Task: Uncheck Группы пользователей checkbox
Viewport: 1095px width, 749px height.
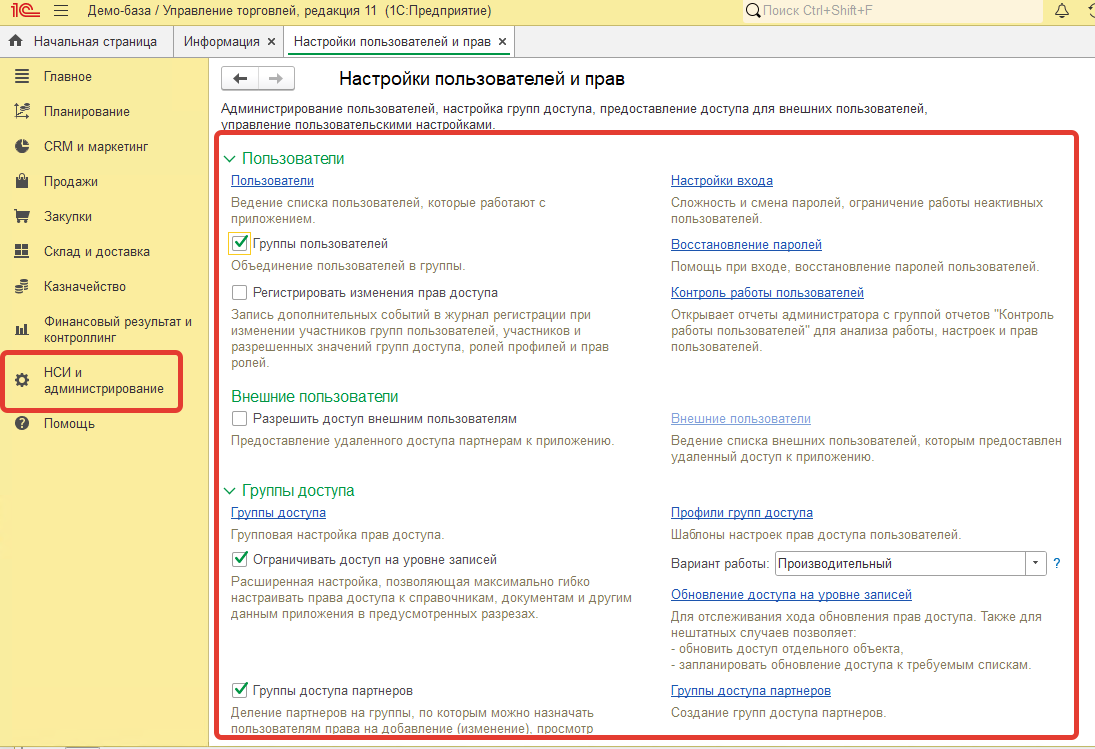Action: coord(240,243)
